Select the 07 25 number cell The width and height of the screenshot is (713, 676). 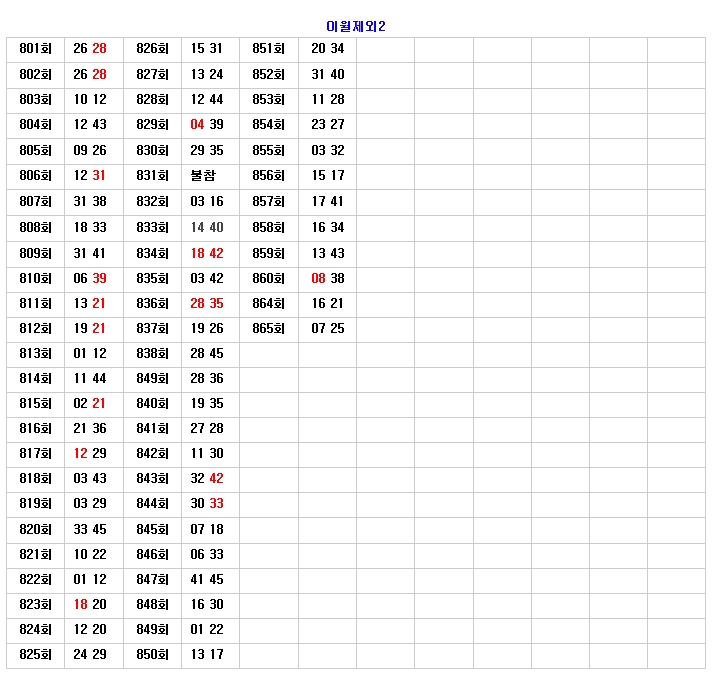[x=327, y=329]
